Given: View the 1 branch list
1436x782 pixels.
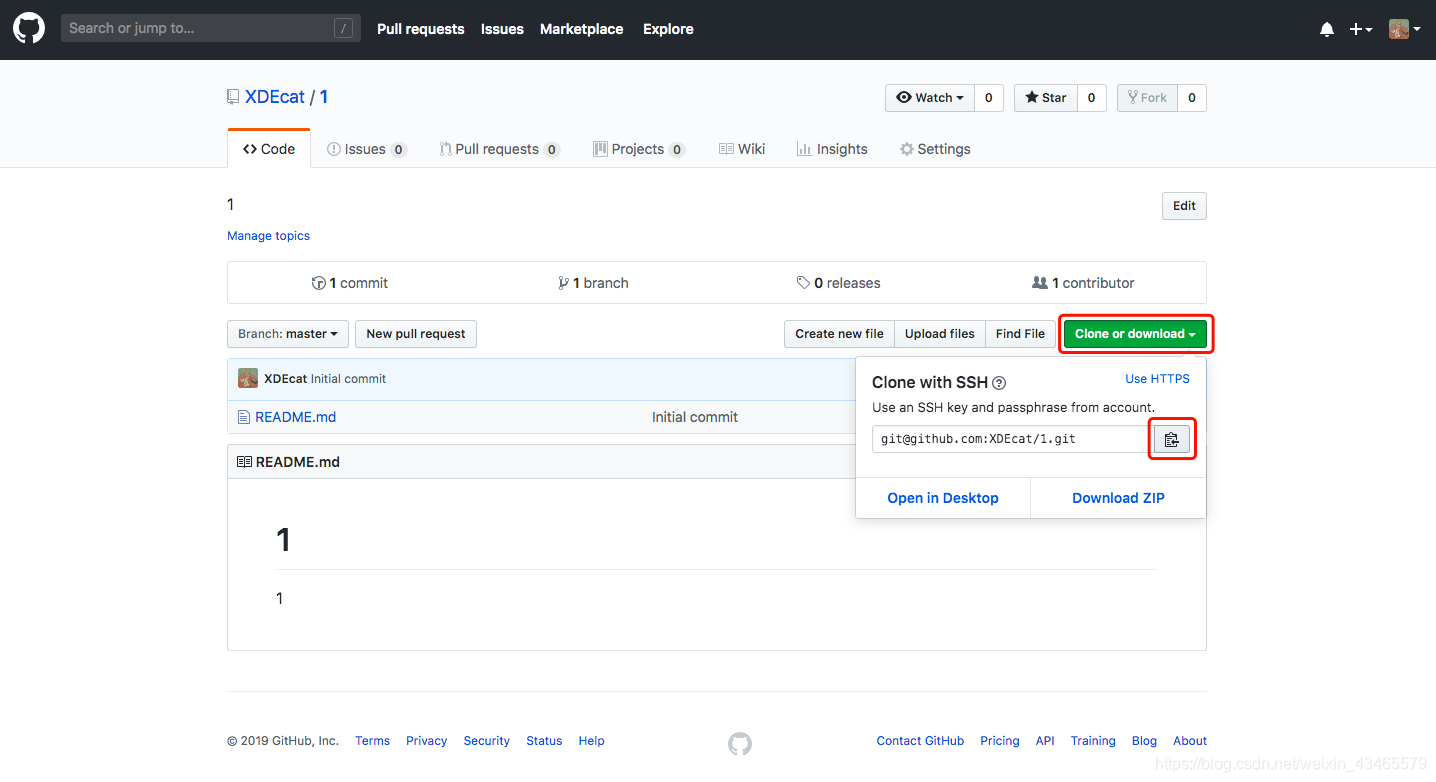Looking at the screenshot, I should point(594,283).
